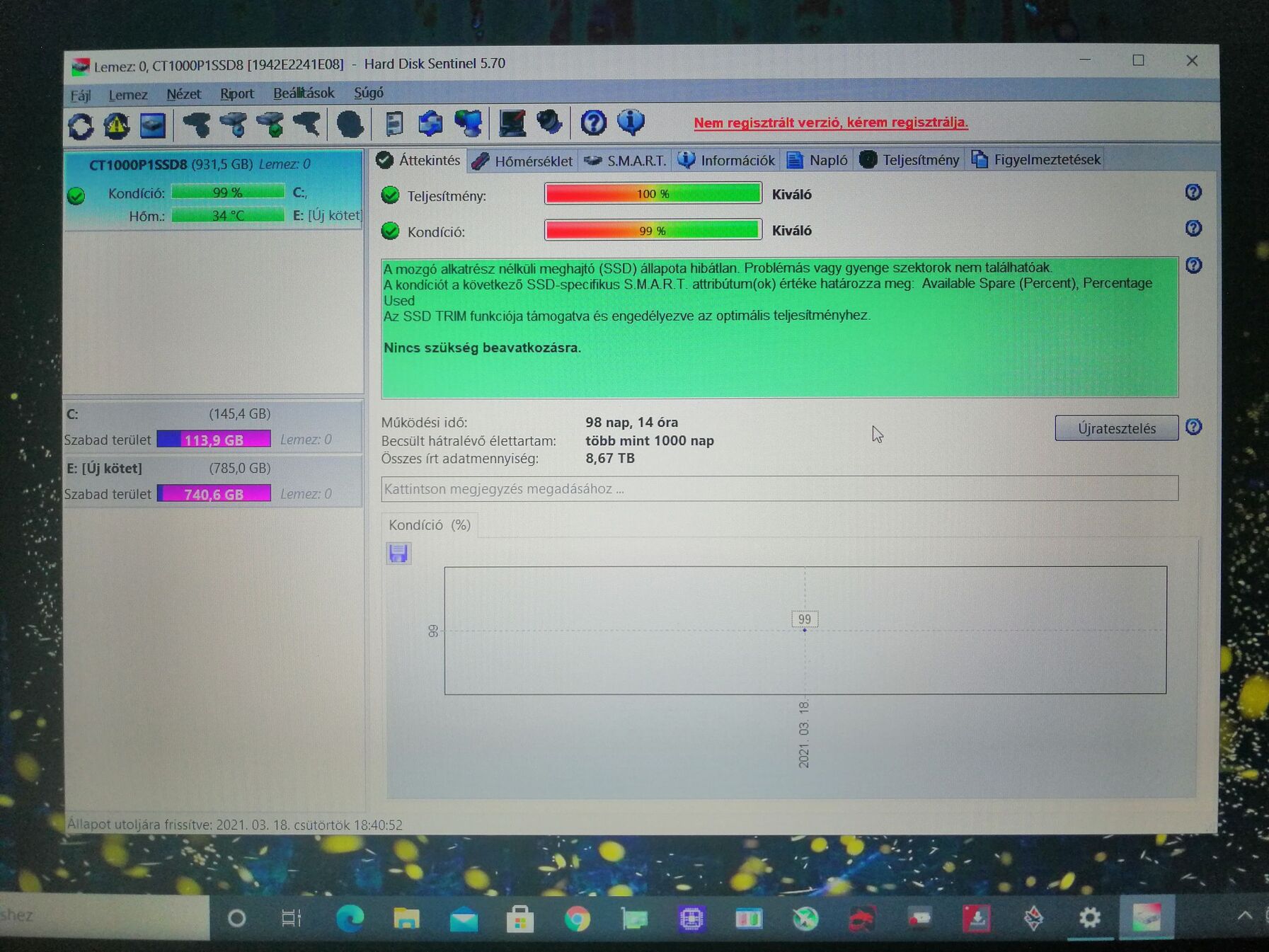Viewport: 1269px width, 952px height.
Task: Click the 34 °C temperature bar
Action: coord(228,215)
